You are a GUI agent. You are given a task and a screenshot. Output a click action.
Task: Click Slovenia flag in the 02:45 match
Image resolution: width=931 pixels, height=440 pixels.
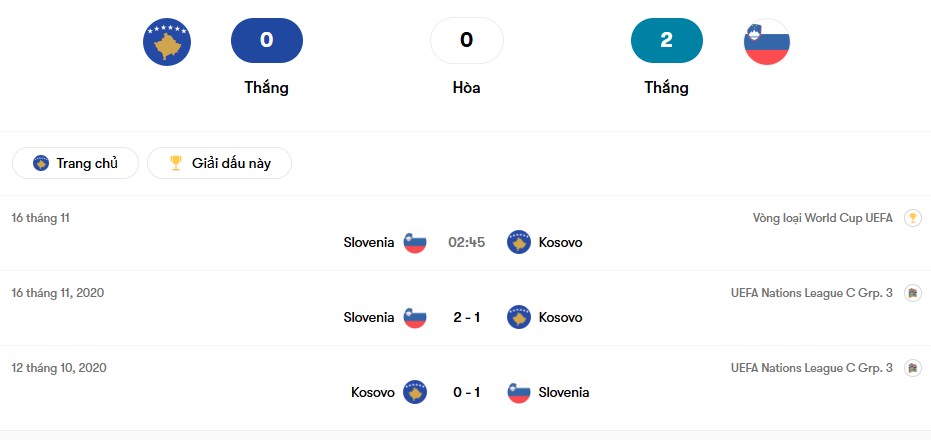click(x=415, y=242)
